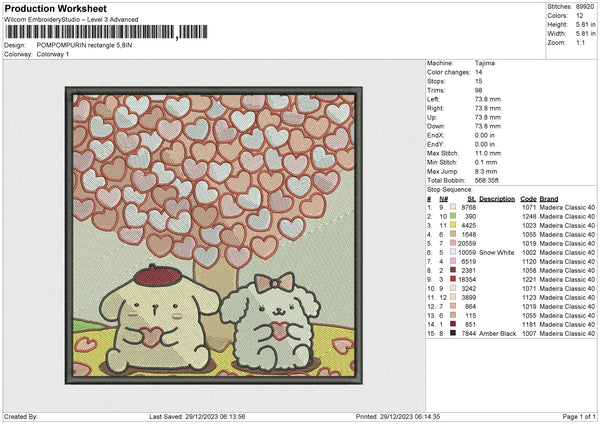Click the dark red swatch in row 14
The width and height of the screenshot is (600, 424).
[453, 324]
